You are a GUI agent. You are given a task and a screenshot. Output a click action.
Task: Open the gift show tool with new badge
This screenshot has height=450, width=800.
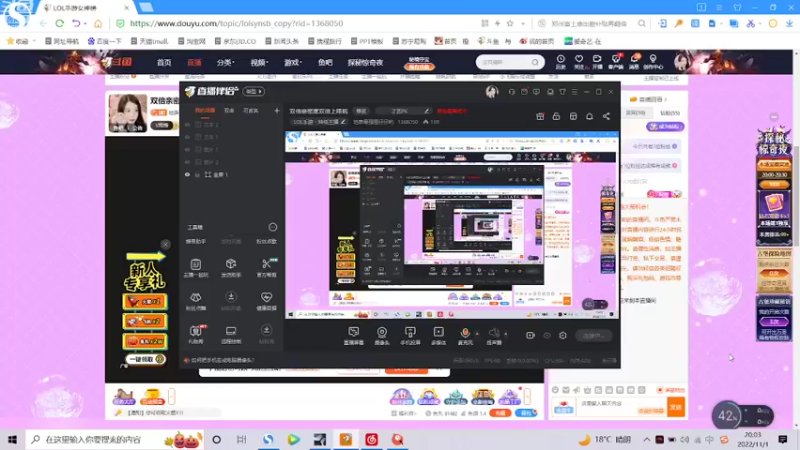[x=196, y=334]
